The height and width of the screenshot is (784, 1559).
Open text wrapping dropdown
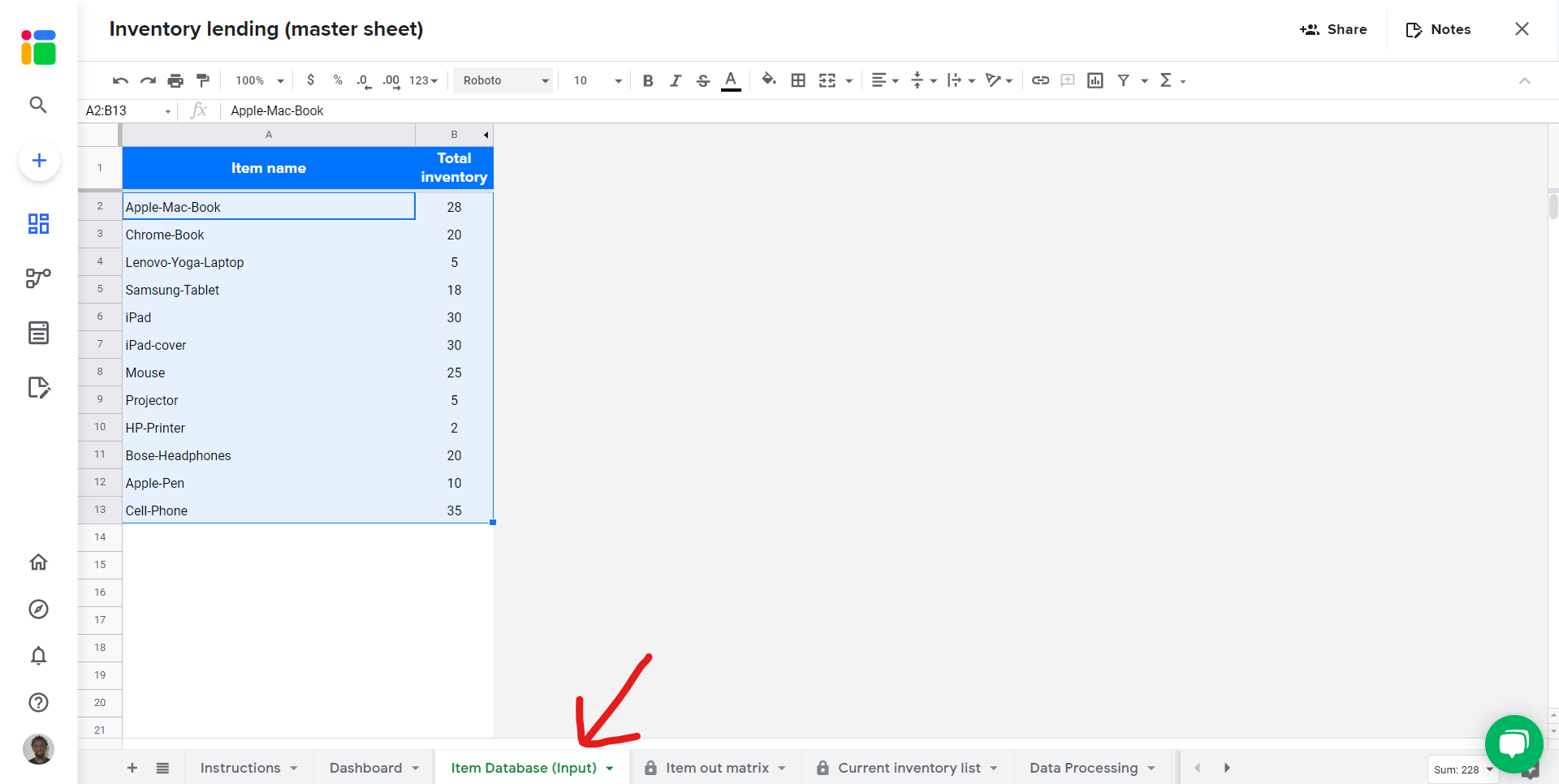pyautogui.click(x=961, y=80)
